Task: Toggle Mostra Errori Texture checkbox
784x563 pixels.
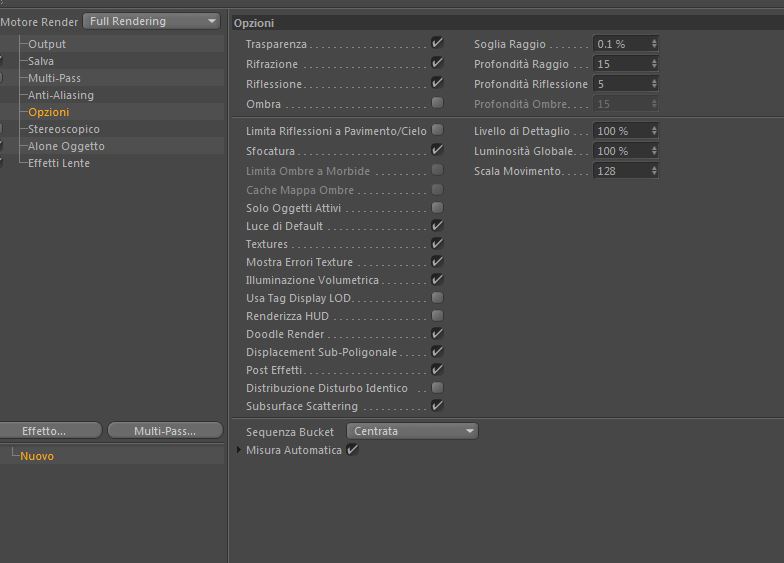Action: pos(437,262)
